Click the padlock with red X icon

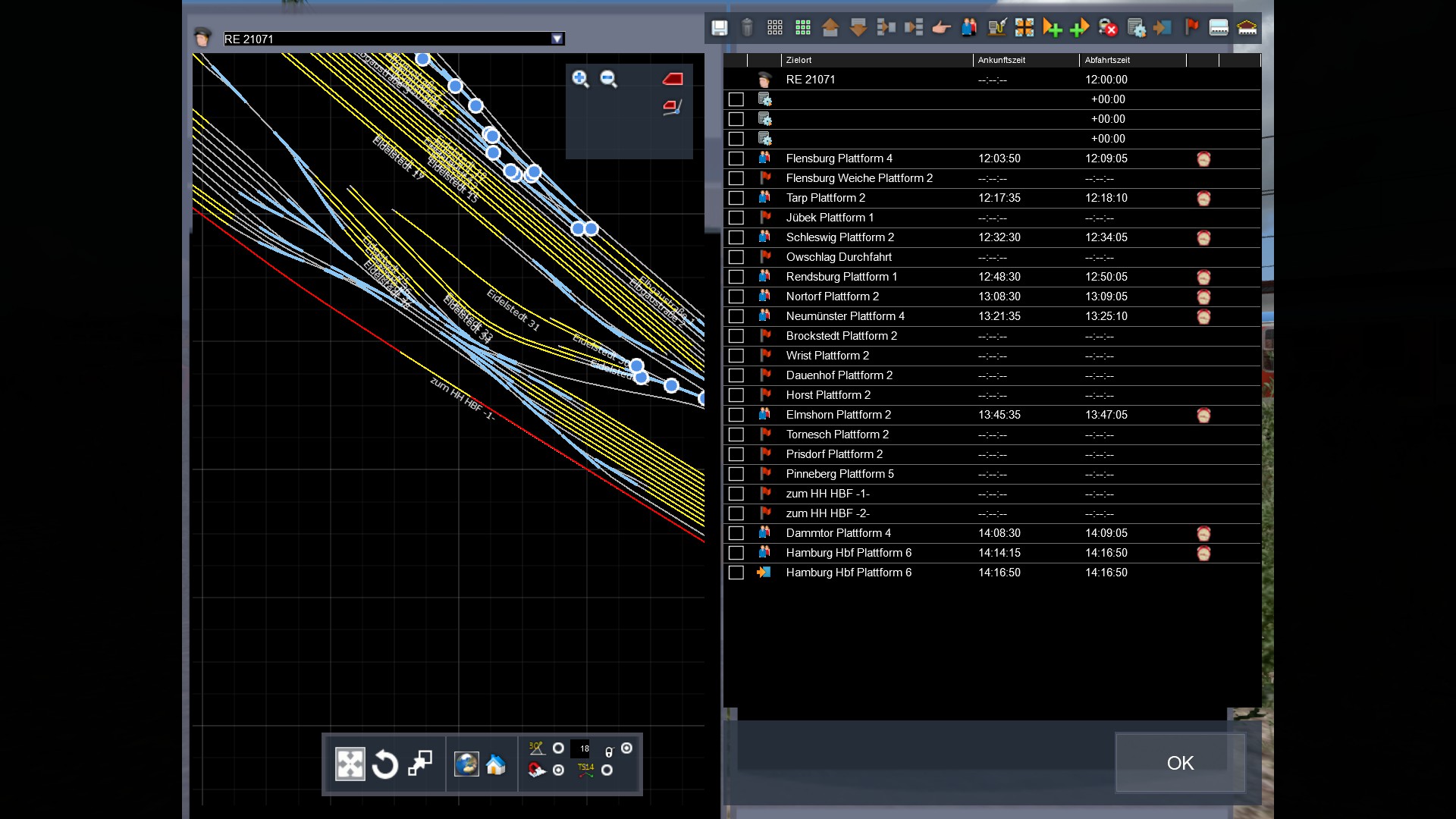[1108, 28]
